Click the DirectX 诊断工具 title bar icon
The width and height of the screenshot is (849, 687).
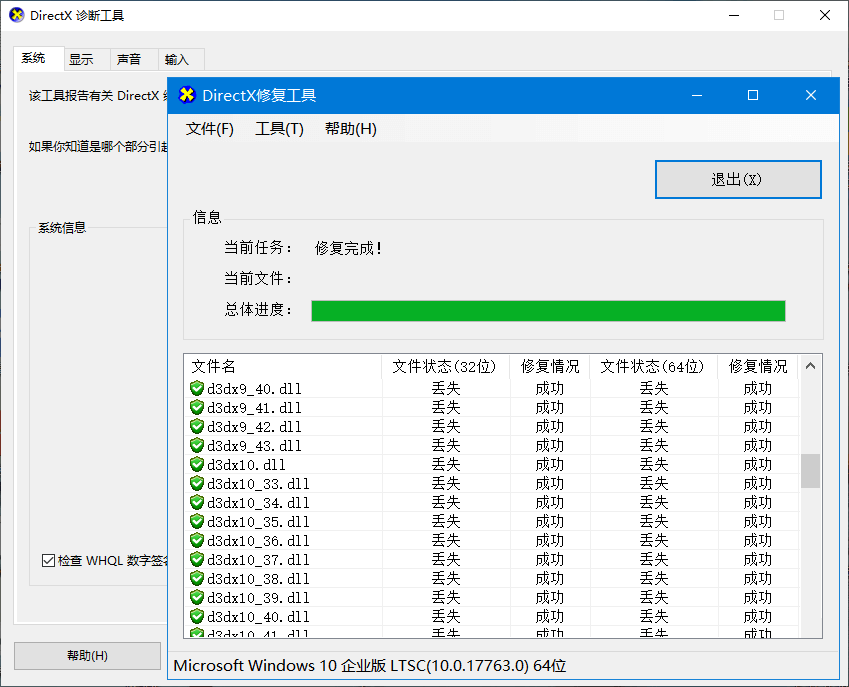[x=16, y=16]
